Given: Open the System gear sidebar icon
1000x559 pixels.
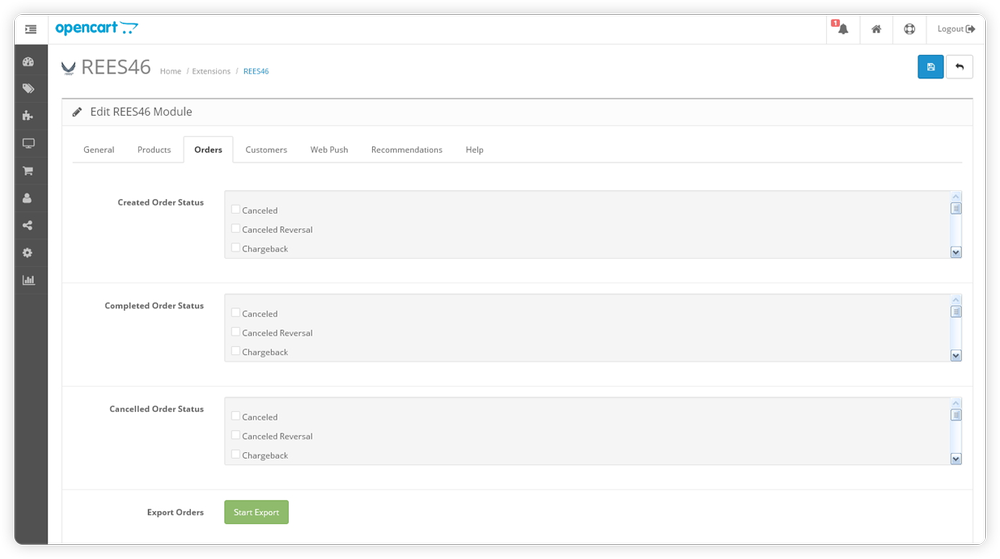Looking at the screenshot, I should (28, 253).
